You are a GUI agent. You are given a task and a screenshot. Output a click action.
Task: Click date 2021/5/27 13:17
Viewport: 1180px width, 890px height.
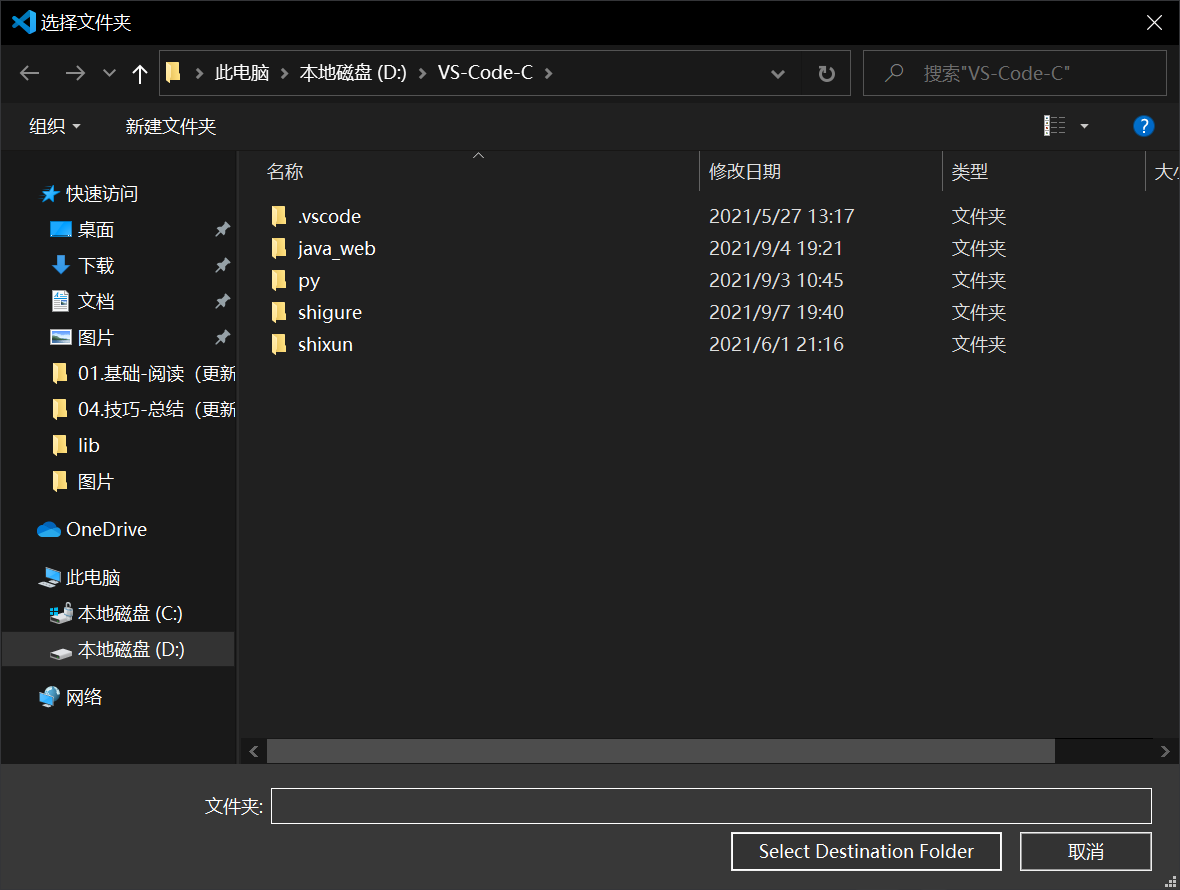click(781, 217)
